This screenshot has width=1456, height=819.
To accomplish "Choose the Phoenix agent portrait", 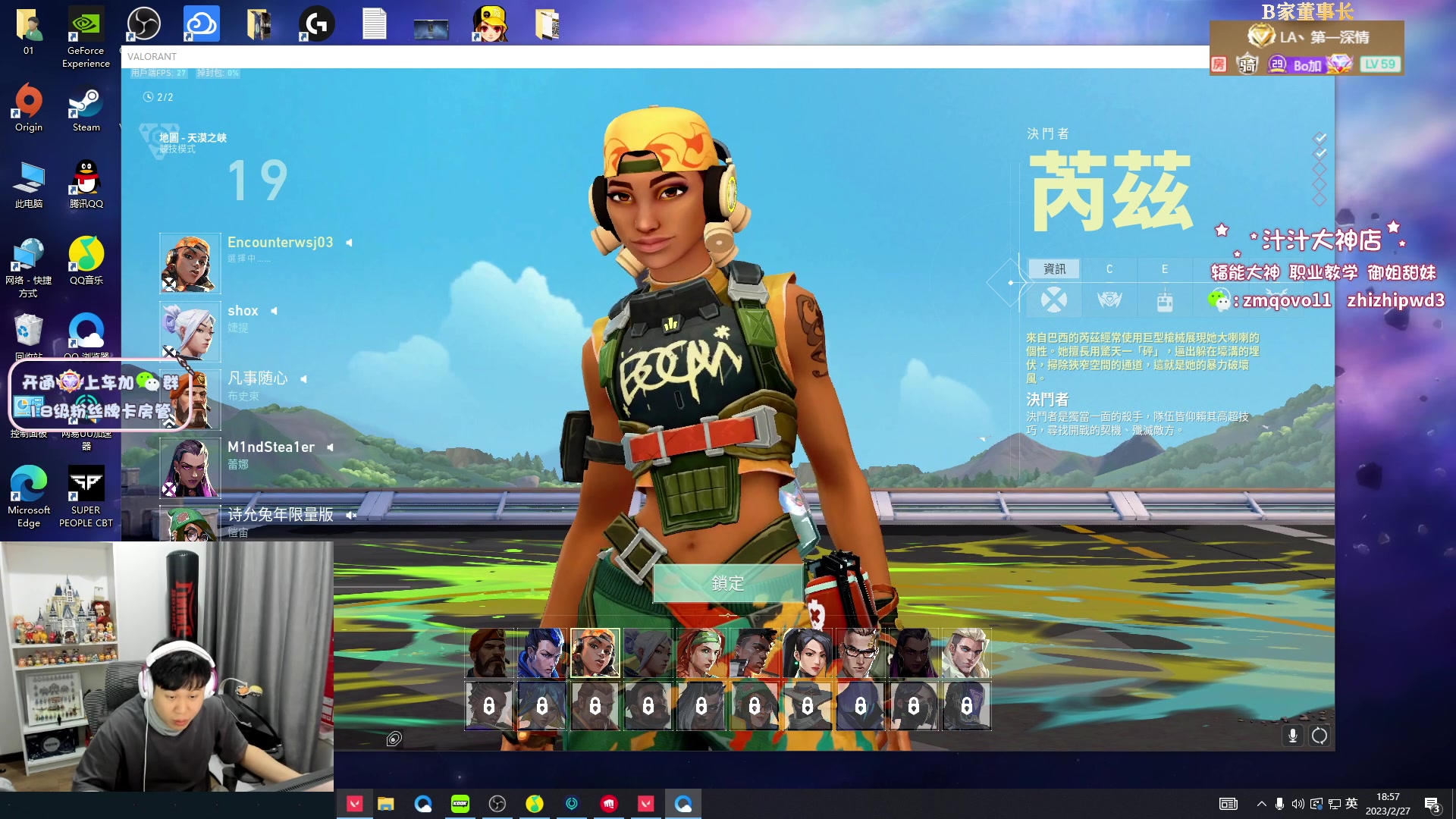I will click(755, 653).
